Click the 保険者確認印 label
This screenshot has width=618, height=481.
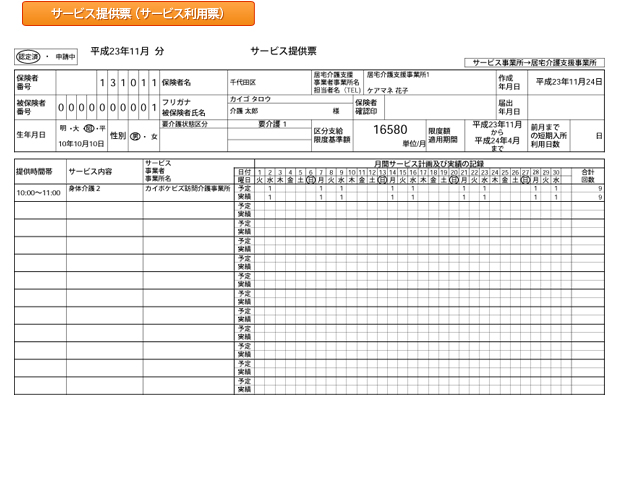point(366,107)
